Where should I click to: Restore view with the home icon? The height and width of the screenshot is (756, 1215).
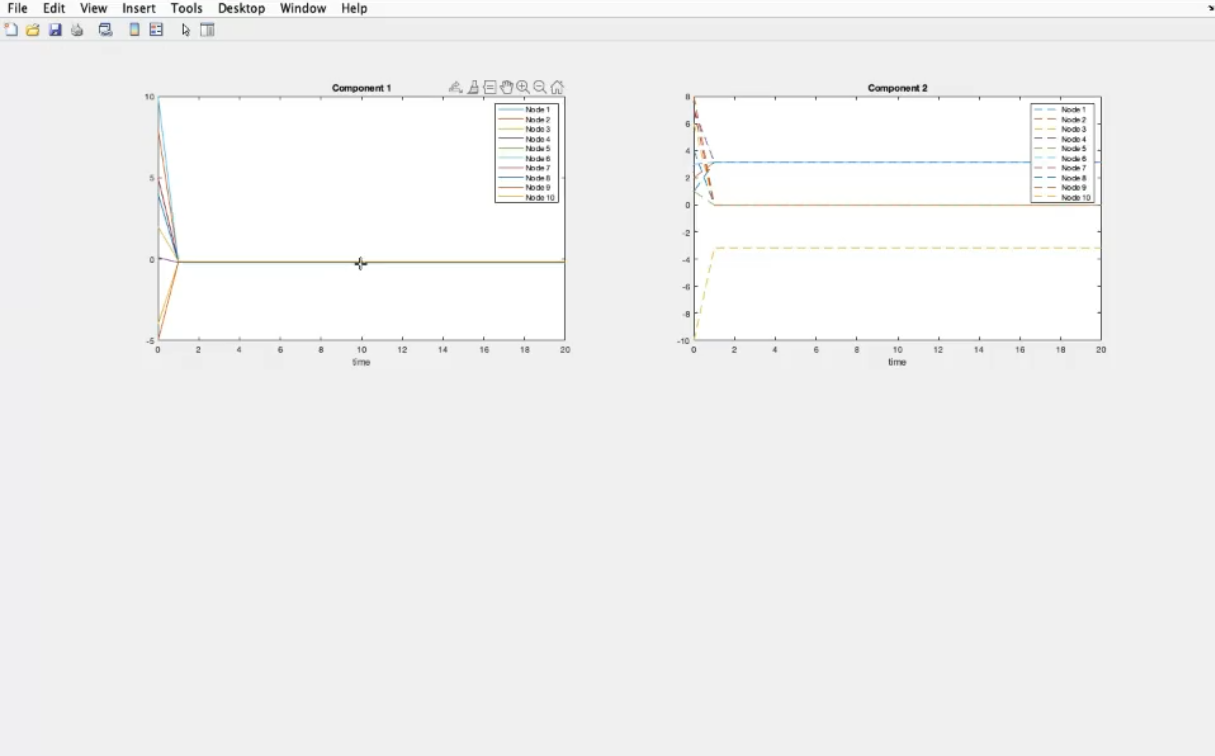tap(557, 88)
